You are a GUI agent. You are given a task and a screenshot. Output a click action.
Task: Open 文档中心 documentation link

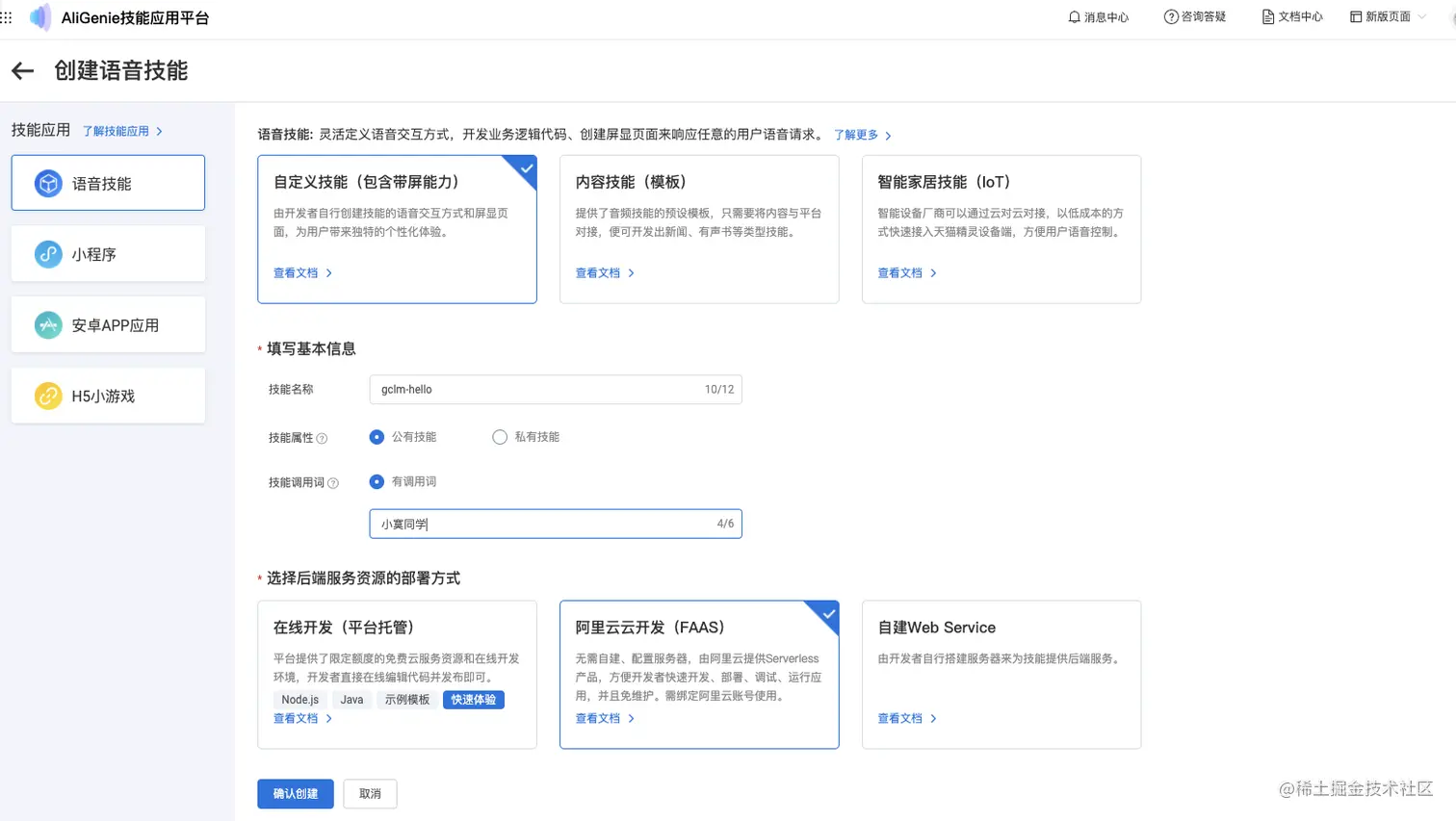(1292, 17)
